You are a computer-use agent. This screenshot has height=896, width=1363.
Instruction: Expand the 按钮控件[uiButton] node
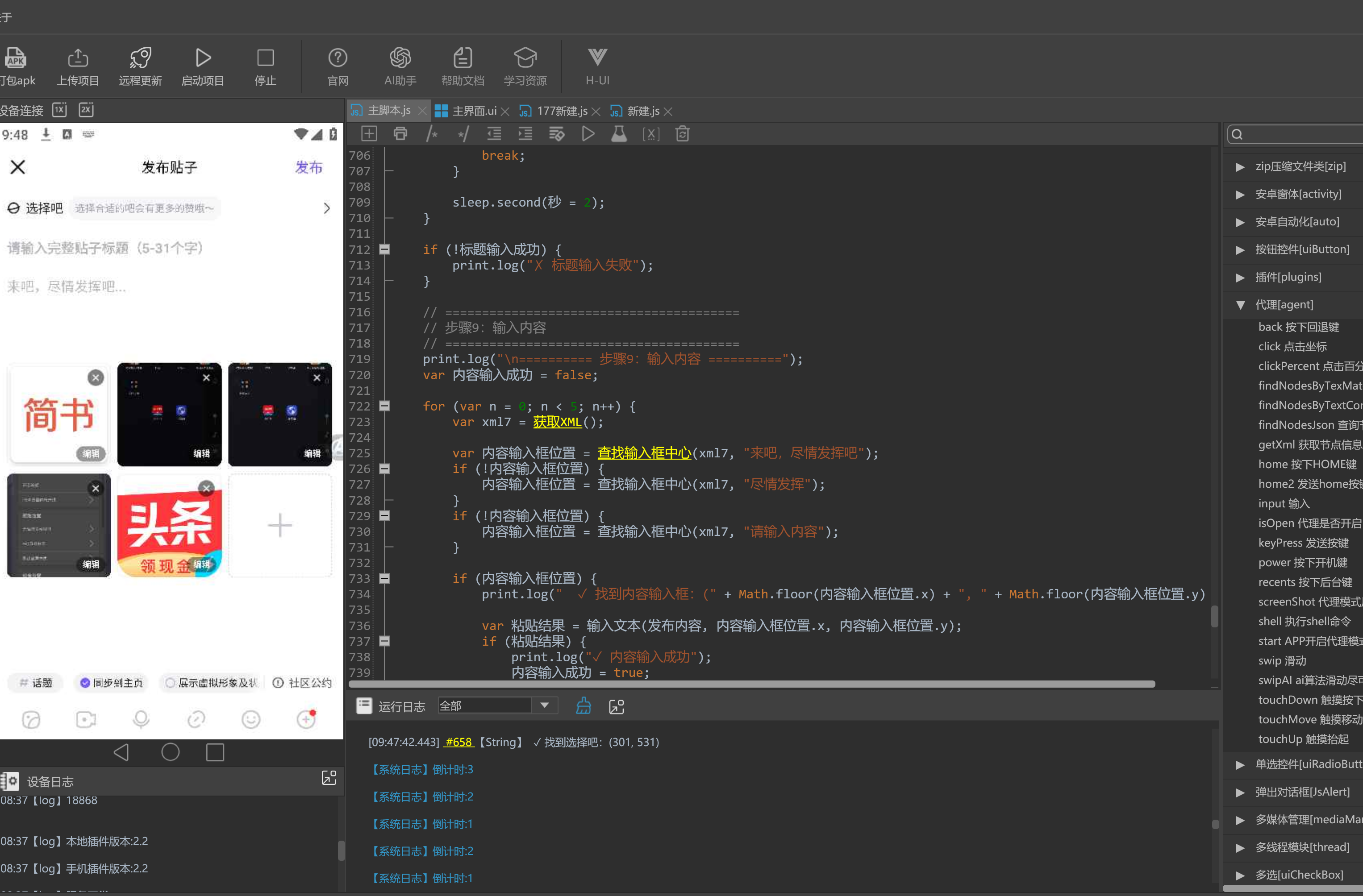click(x=1240, y=249)
